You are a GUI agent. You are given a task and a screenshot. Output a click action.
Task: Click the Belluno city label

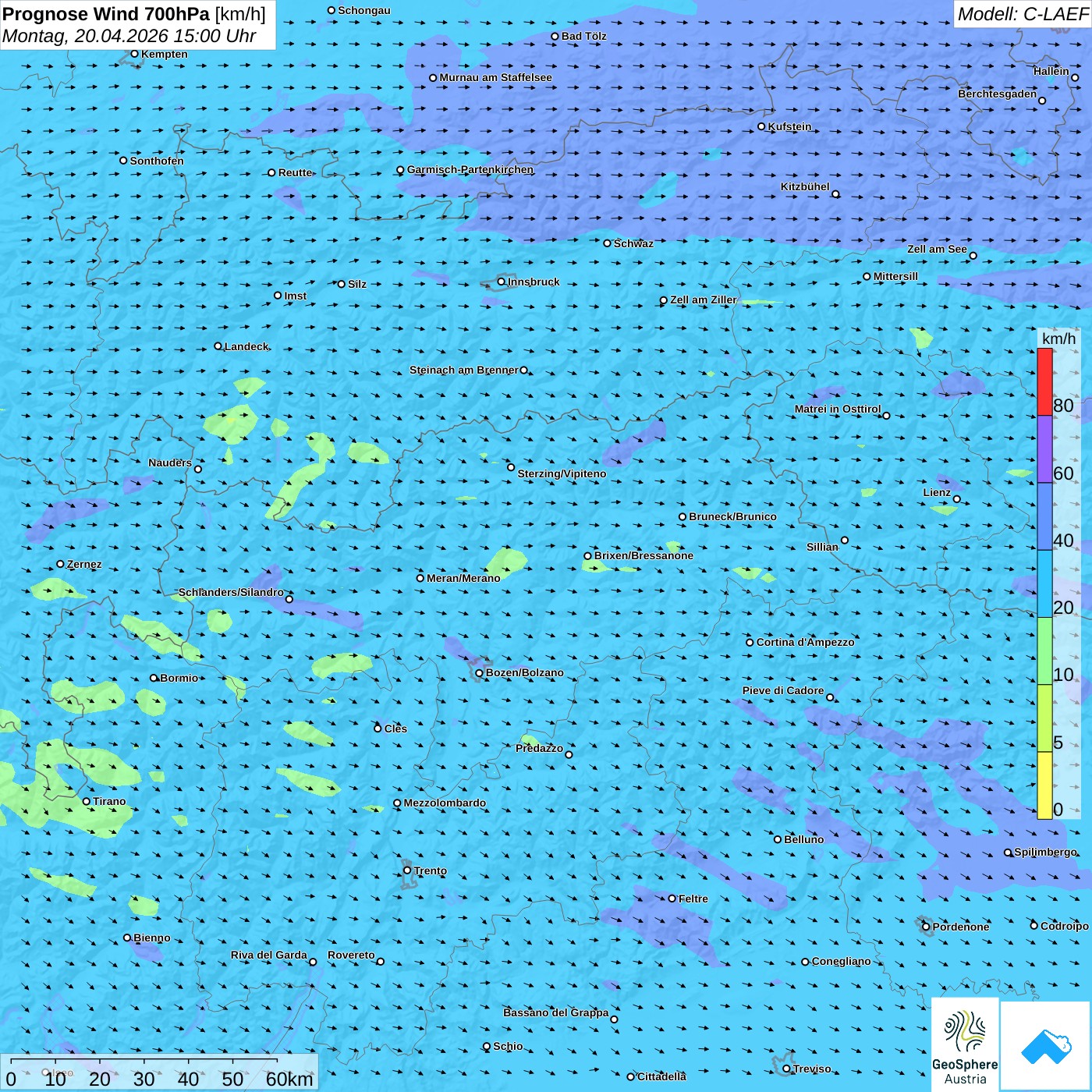(x=803, y=839)
